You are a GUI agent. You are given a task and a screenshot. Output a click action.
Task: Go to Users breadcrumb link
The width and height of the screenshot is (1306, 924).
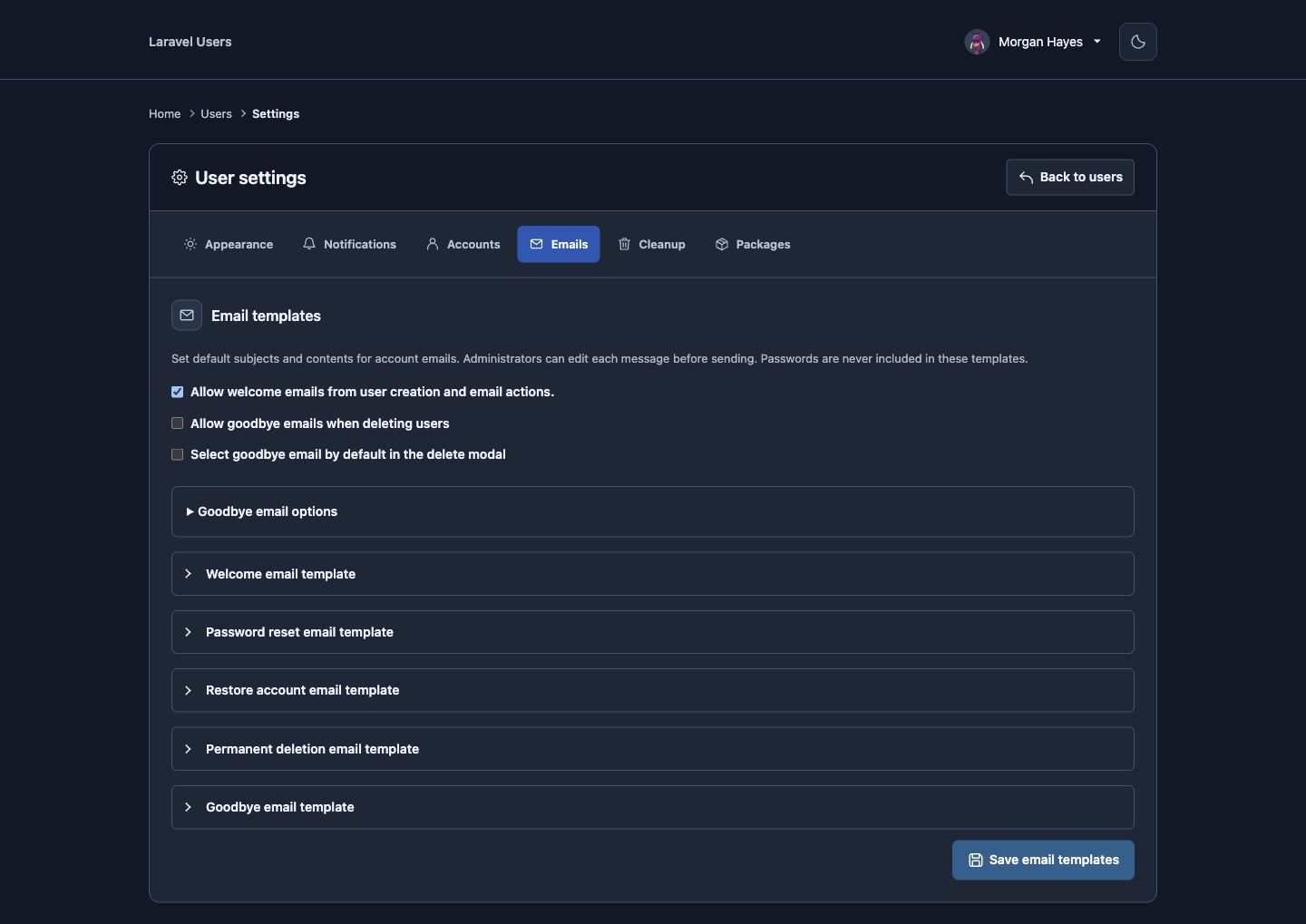(x=216, y=113)
